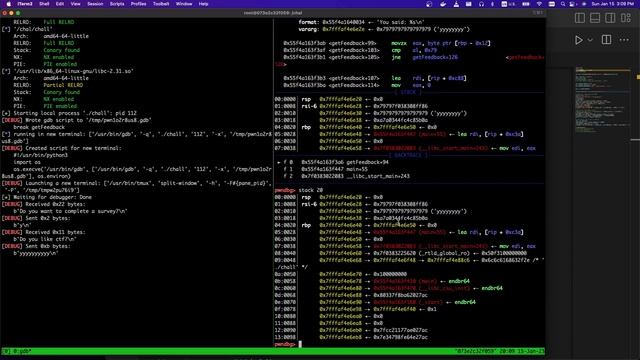Expand the run options dropdown arrow
Viewport: 640px width, 360px height.
coord(590,40)
